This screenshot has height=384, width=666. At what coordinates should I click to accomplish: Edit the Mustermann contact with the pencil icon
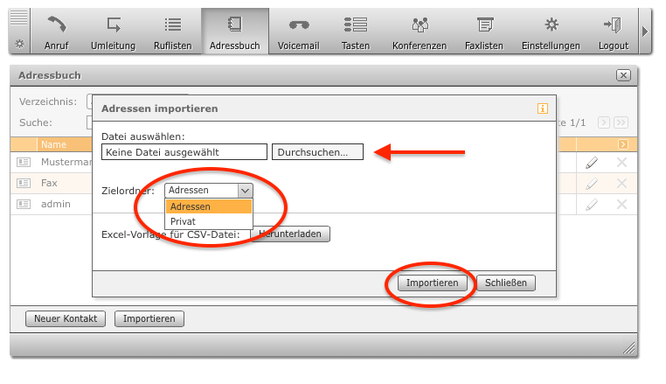(592, 162)
